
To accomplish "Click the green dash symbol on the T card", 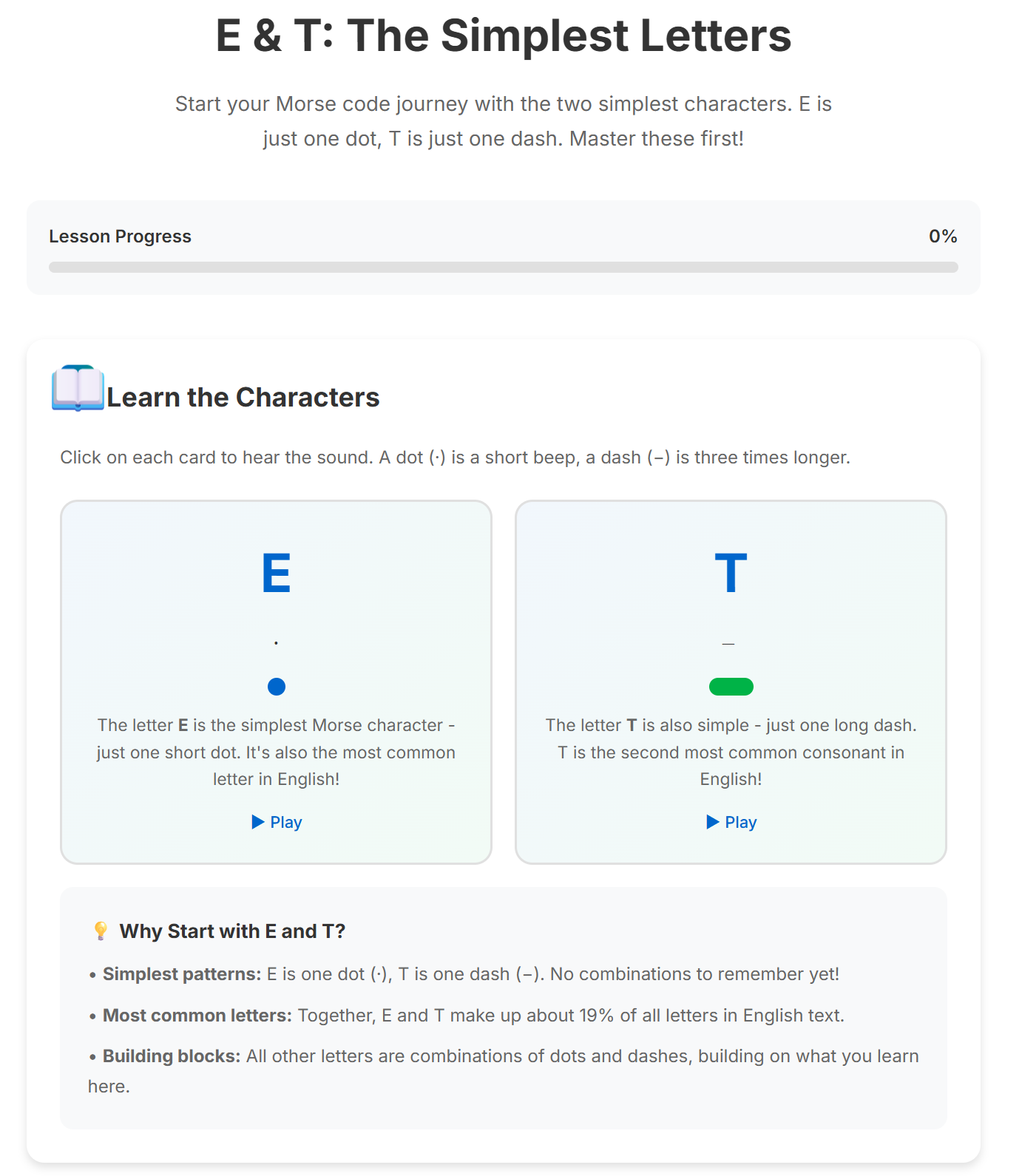I will 731,686.
